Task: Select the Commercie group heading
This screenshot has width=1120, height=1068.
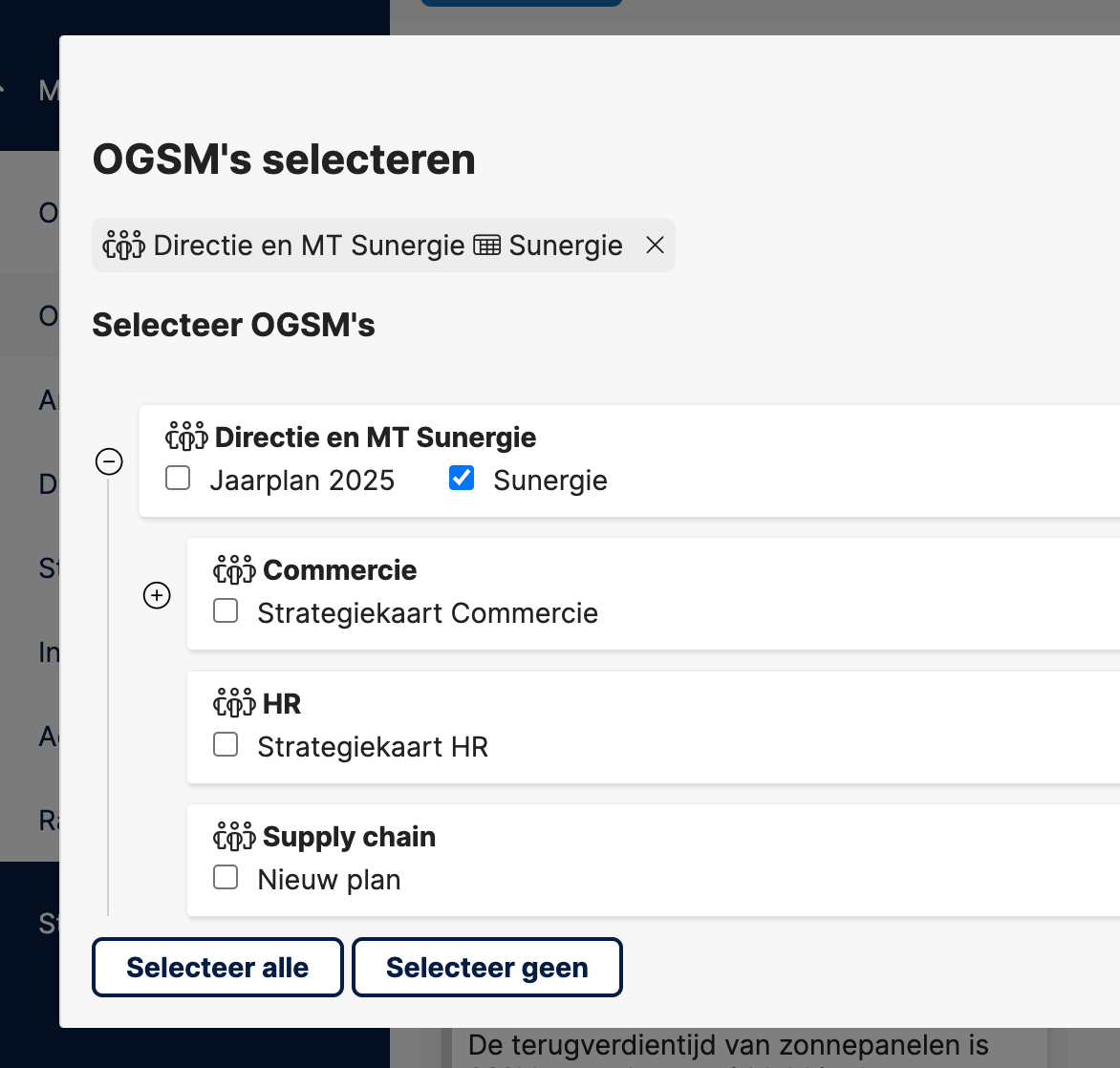Action: click(339, 569)
